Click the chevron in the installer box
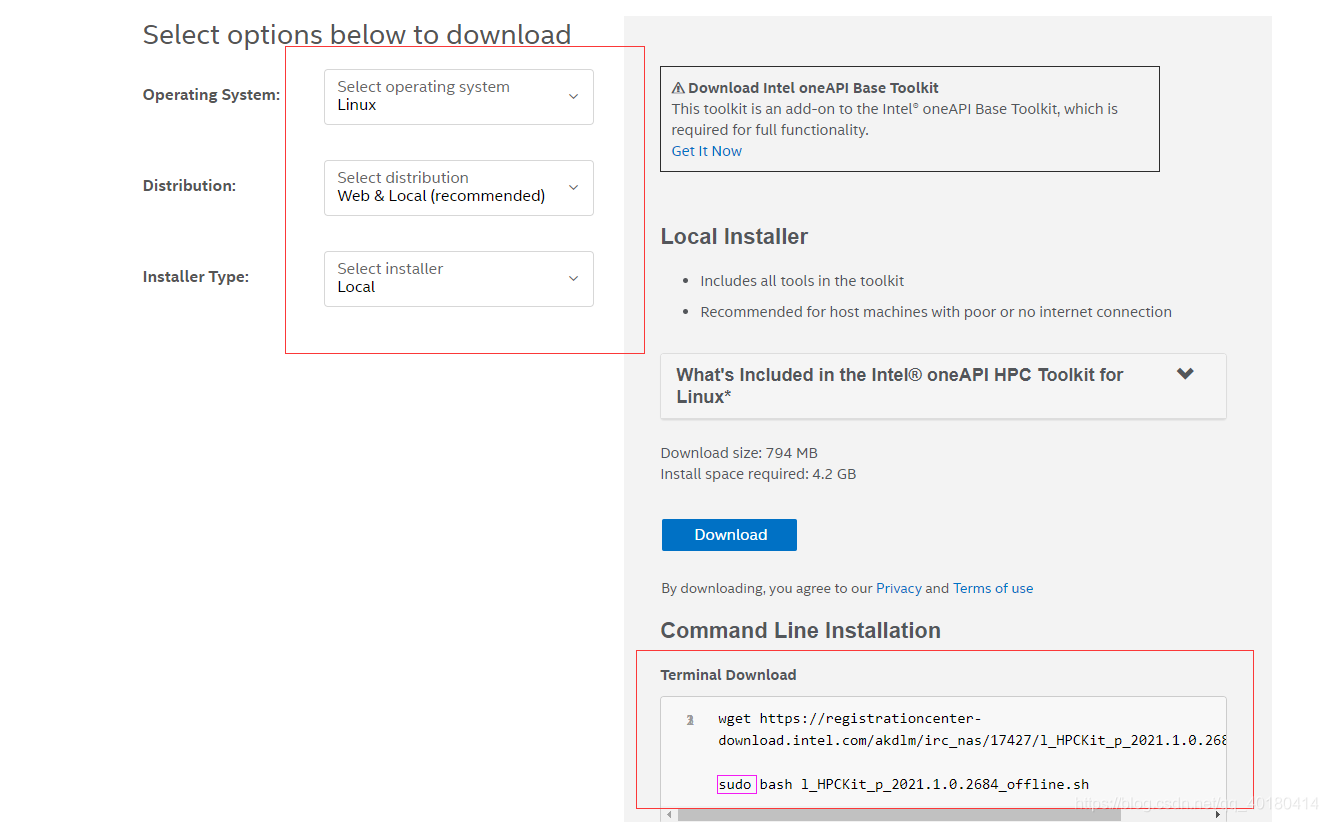 click(573, 278)
